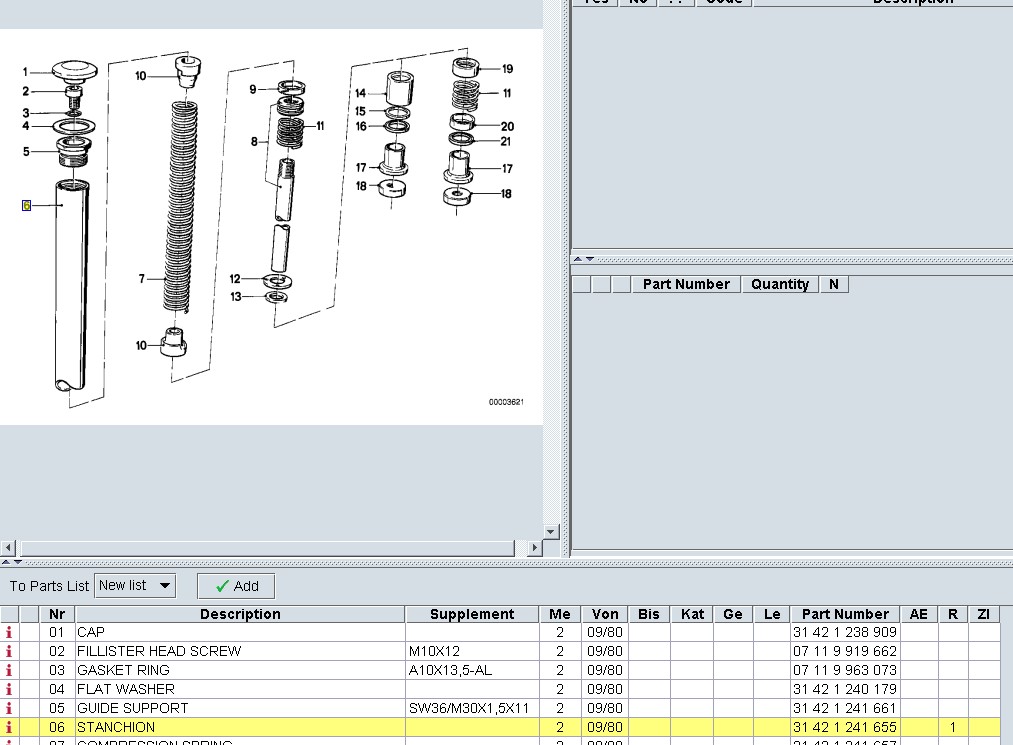Click highlighted callout 6 marker in diagram

(26, 205)
